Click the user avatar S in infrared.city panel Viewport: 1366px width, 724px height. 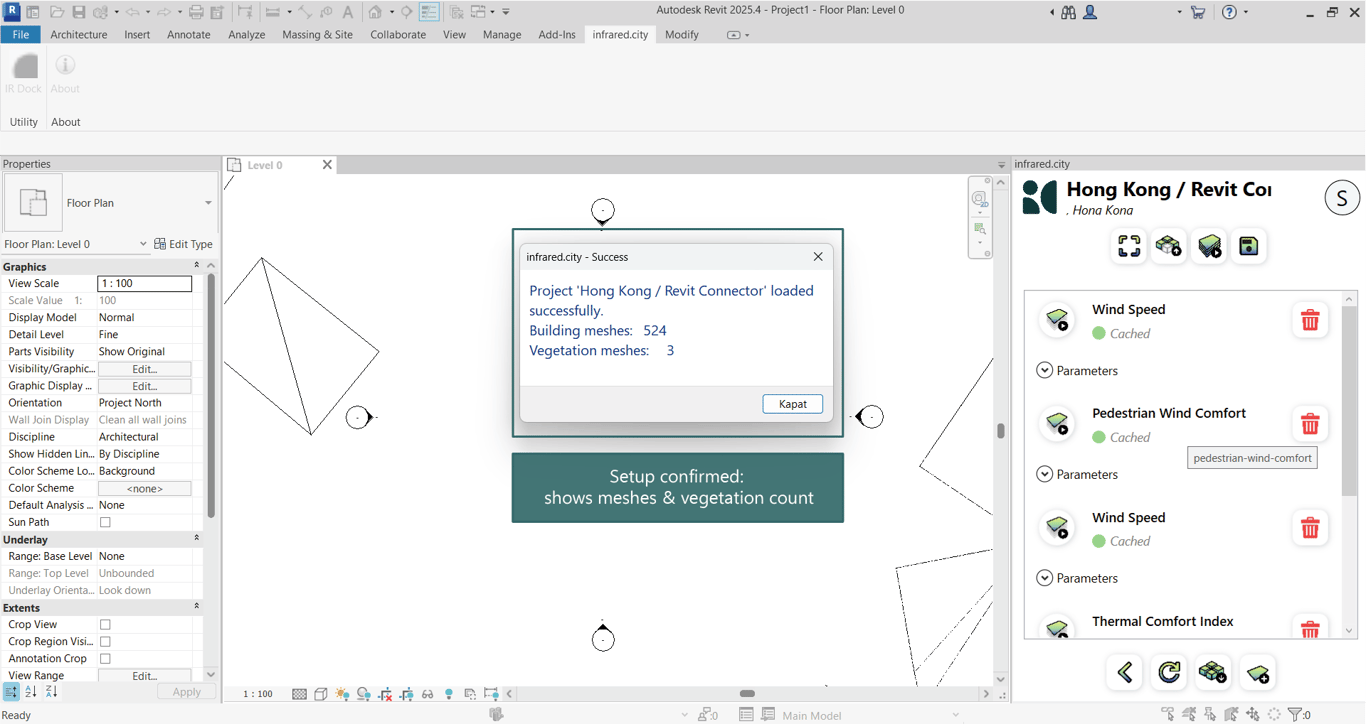[1342, 197]
